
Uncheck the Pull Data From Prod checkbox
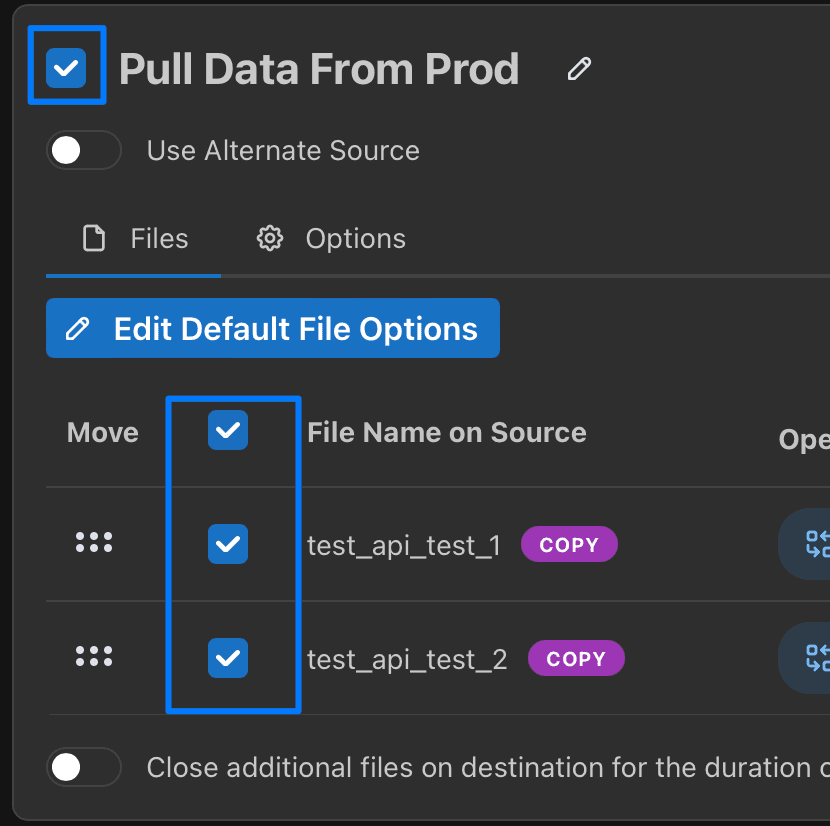pyautogui.click(x=66, y=68)
